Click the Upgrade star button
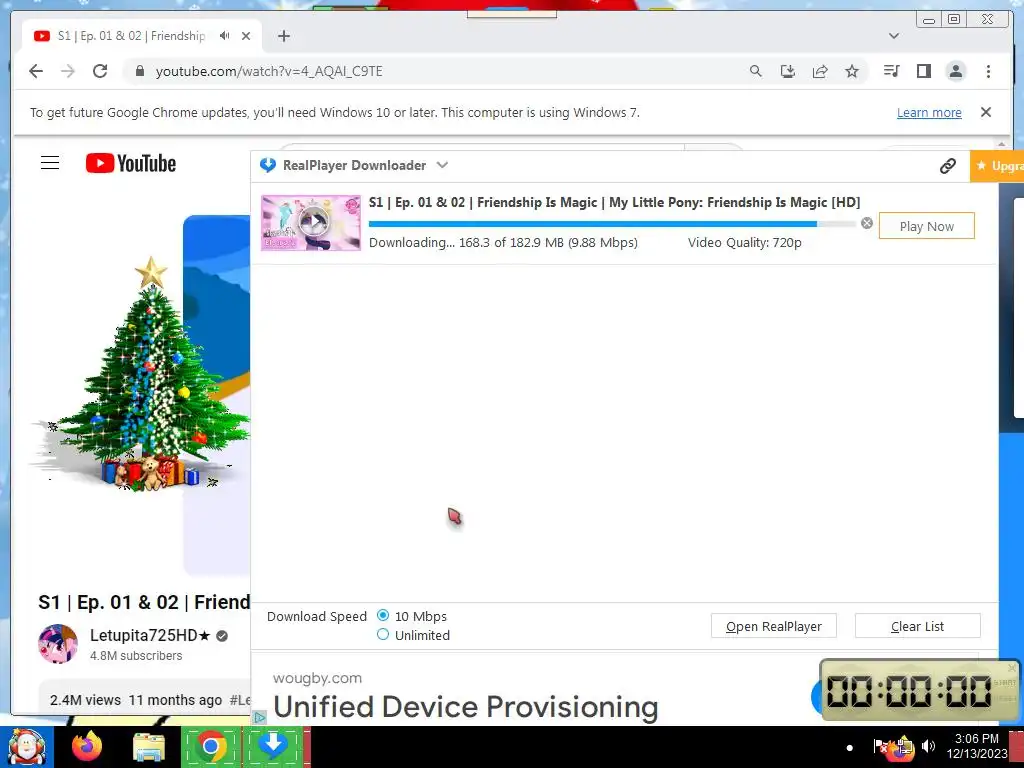 click(997, 166)
